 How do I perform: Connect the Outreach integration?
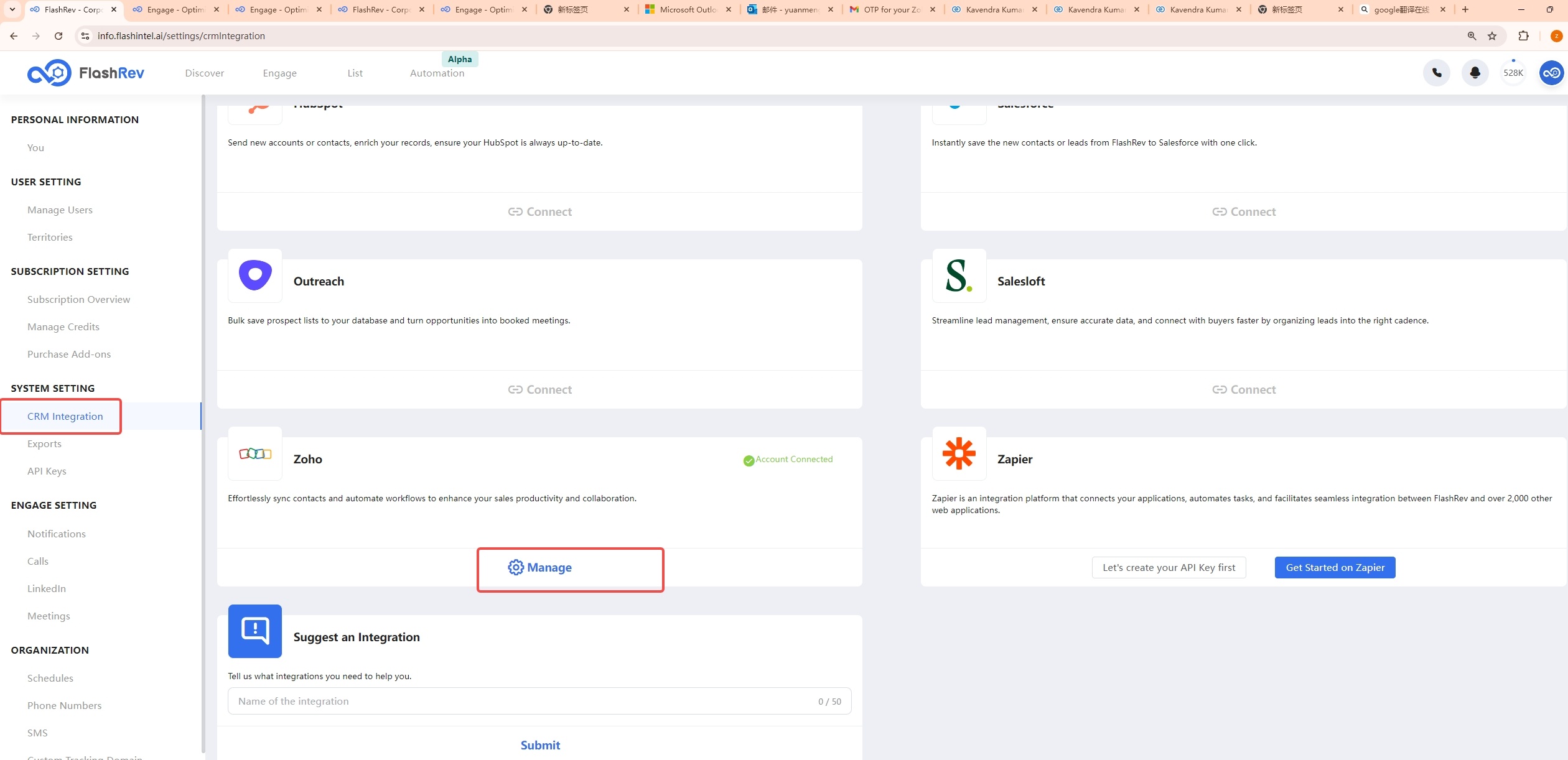coord(539,389)
